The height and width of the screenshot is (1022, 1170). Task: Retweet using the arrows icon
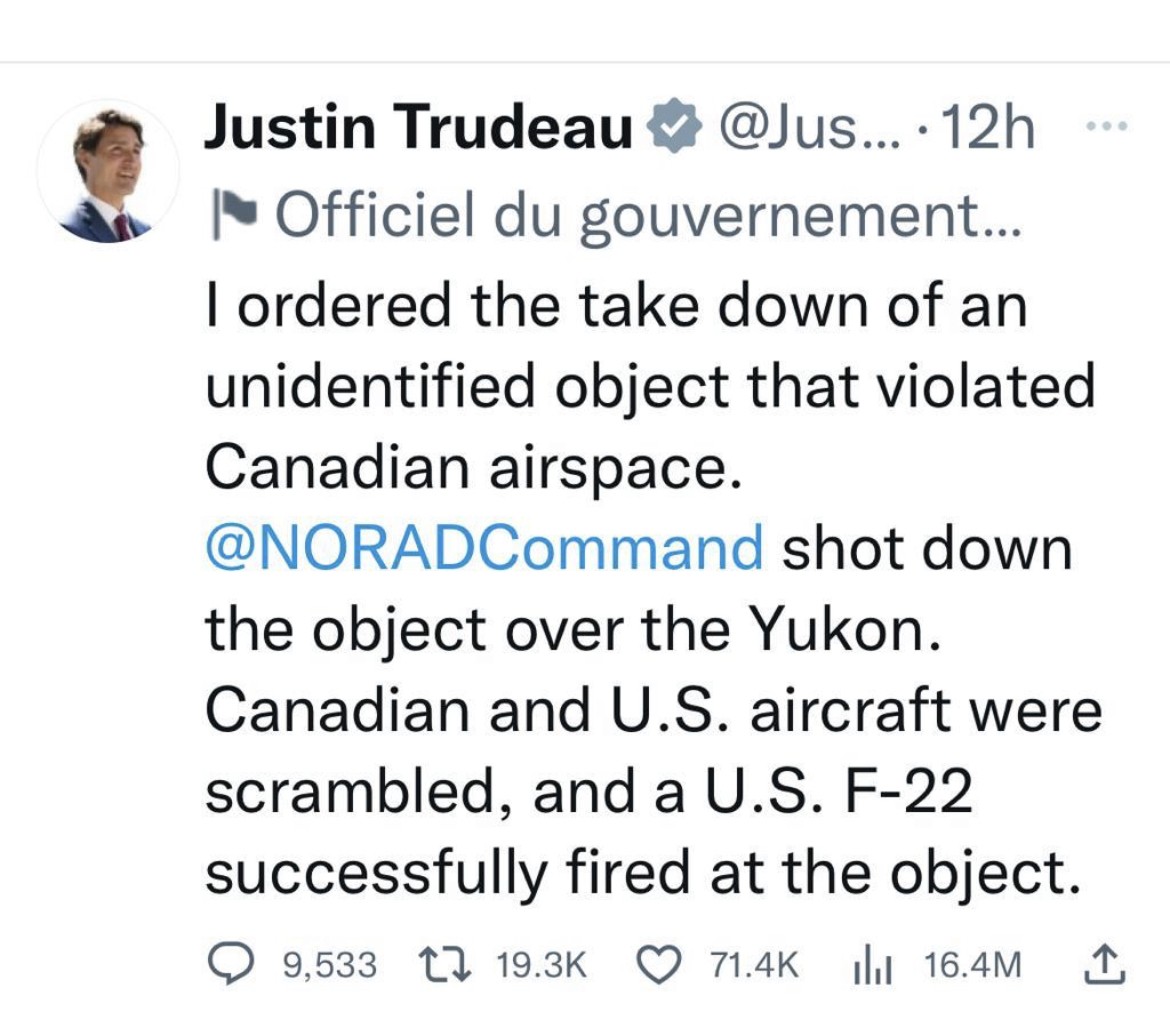click(445, 964)
